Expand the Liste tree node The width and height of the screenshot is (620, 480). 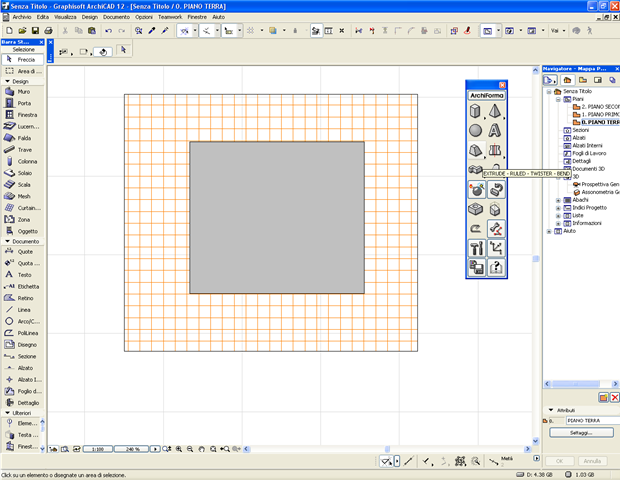click(558, 216)
